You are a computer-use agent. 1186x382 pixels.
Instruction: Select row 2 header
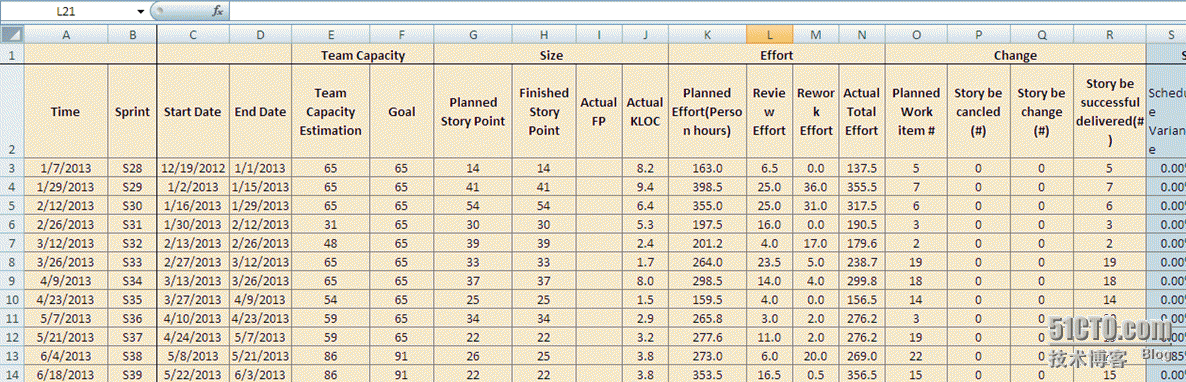13,112
